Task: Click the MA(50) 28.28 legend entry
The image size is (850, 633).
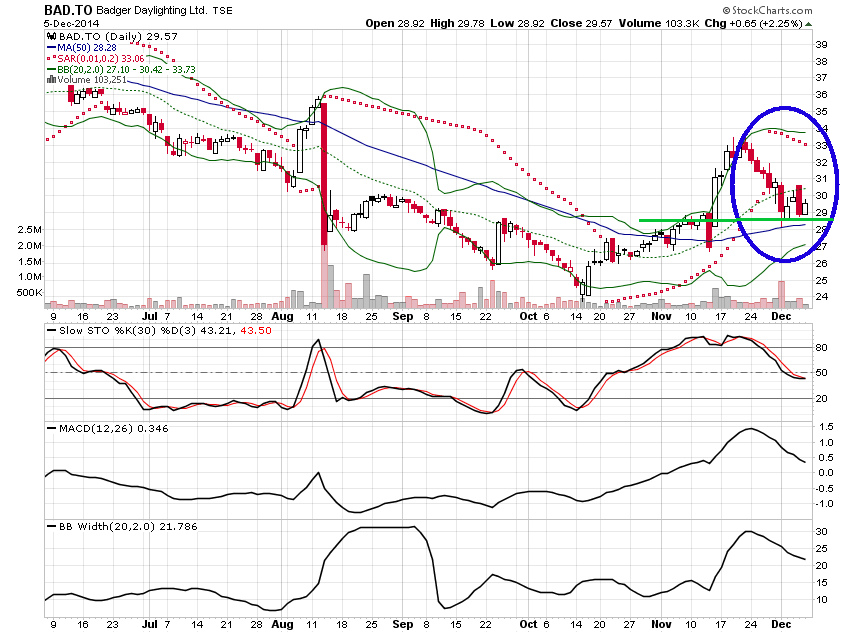Action: coord(87,48)
